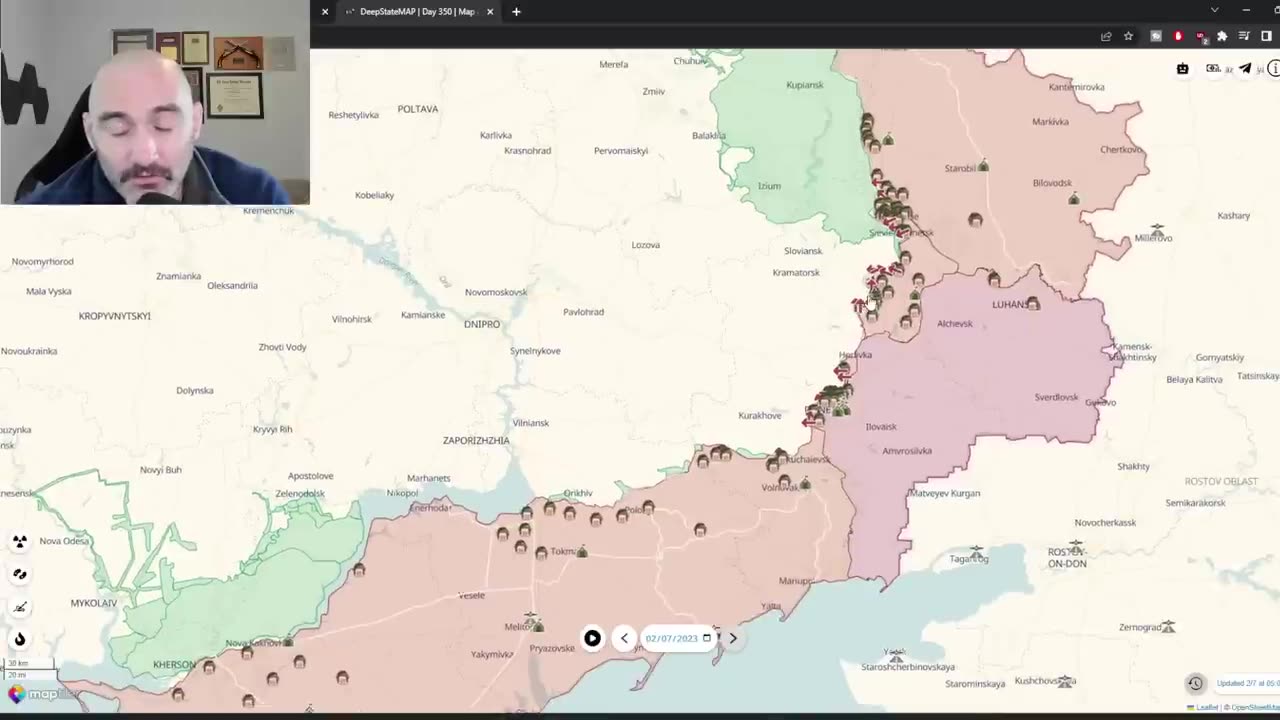Click the MYKOLAIV city label

pos(94,603)
